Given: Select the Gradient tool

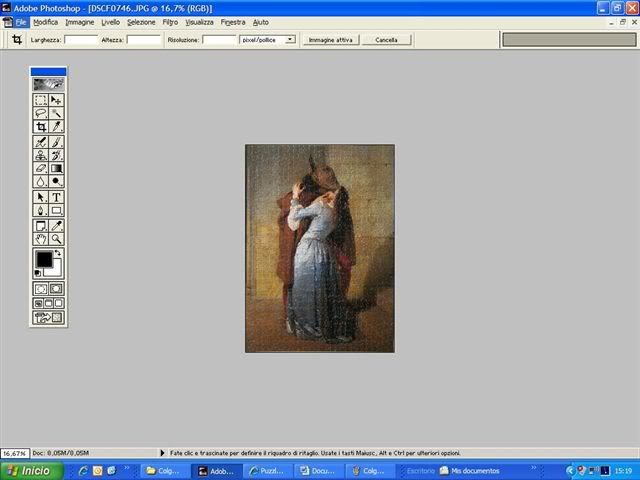Looking at the screenshot, I should pos(56,168).
